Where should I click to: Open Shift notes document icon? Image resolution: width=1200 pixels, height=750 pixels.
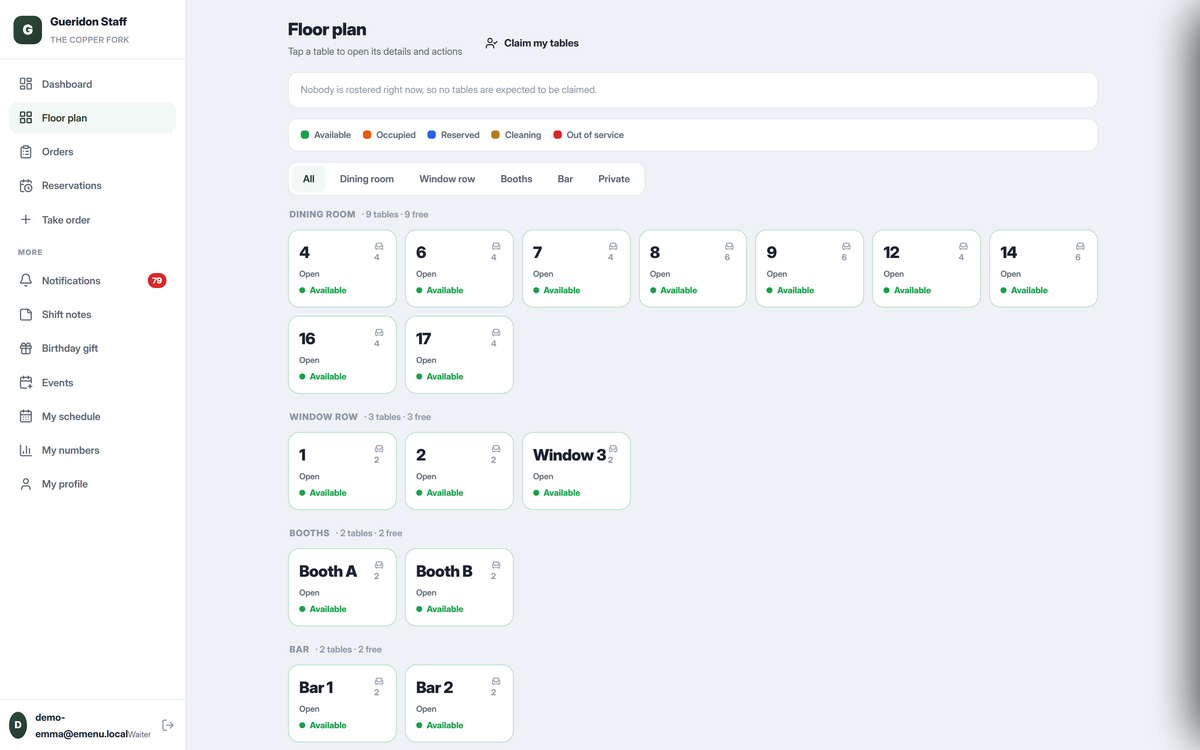tap(26, 315)
